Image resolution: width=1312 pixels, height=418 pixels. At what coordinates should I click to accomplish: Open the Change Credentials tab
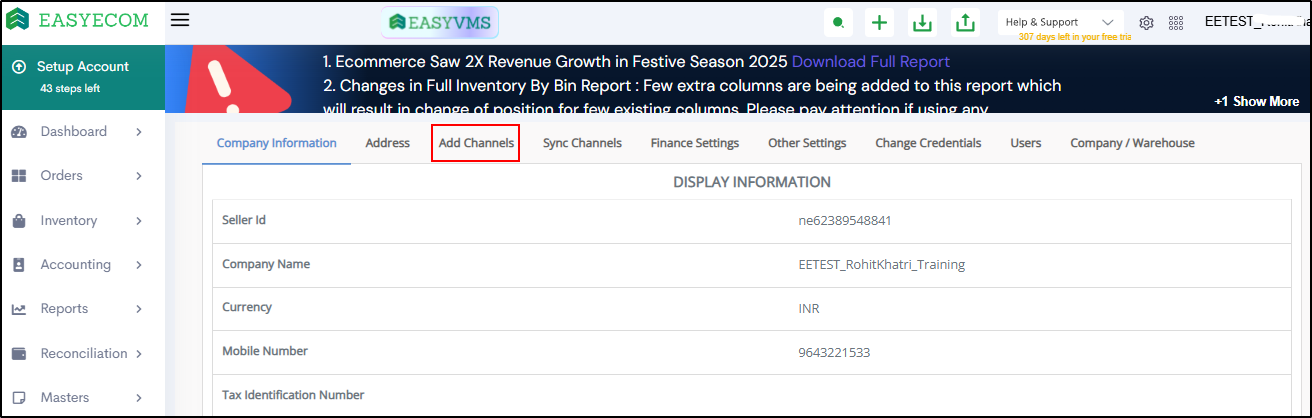coord(928,143)
